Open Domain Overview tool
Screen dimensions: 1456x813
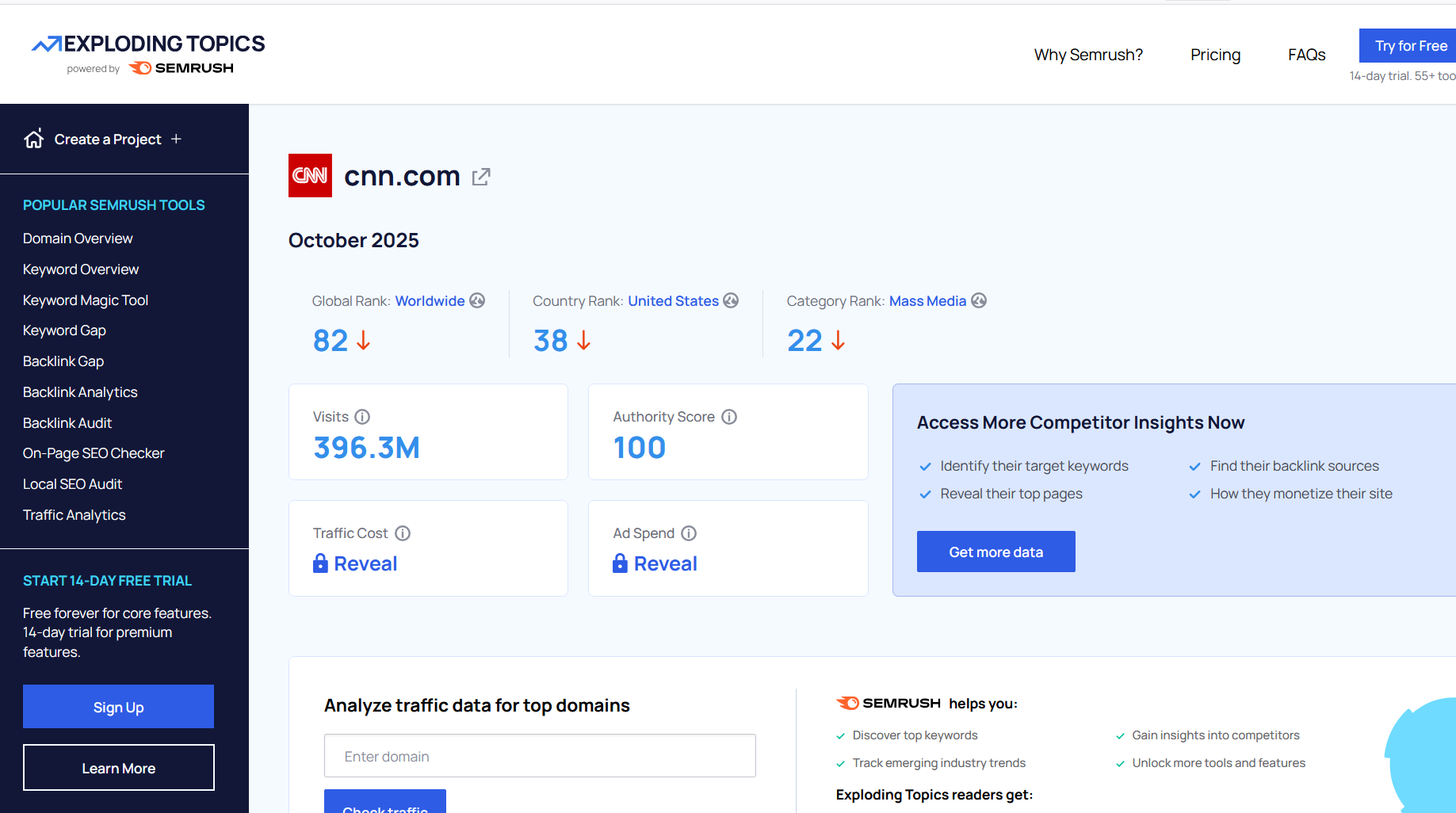click(78, 239)
